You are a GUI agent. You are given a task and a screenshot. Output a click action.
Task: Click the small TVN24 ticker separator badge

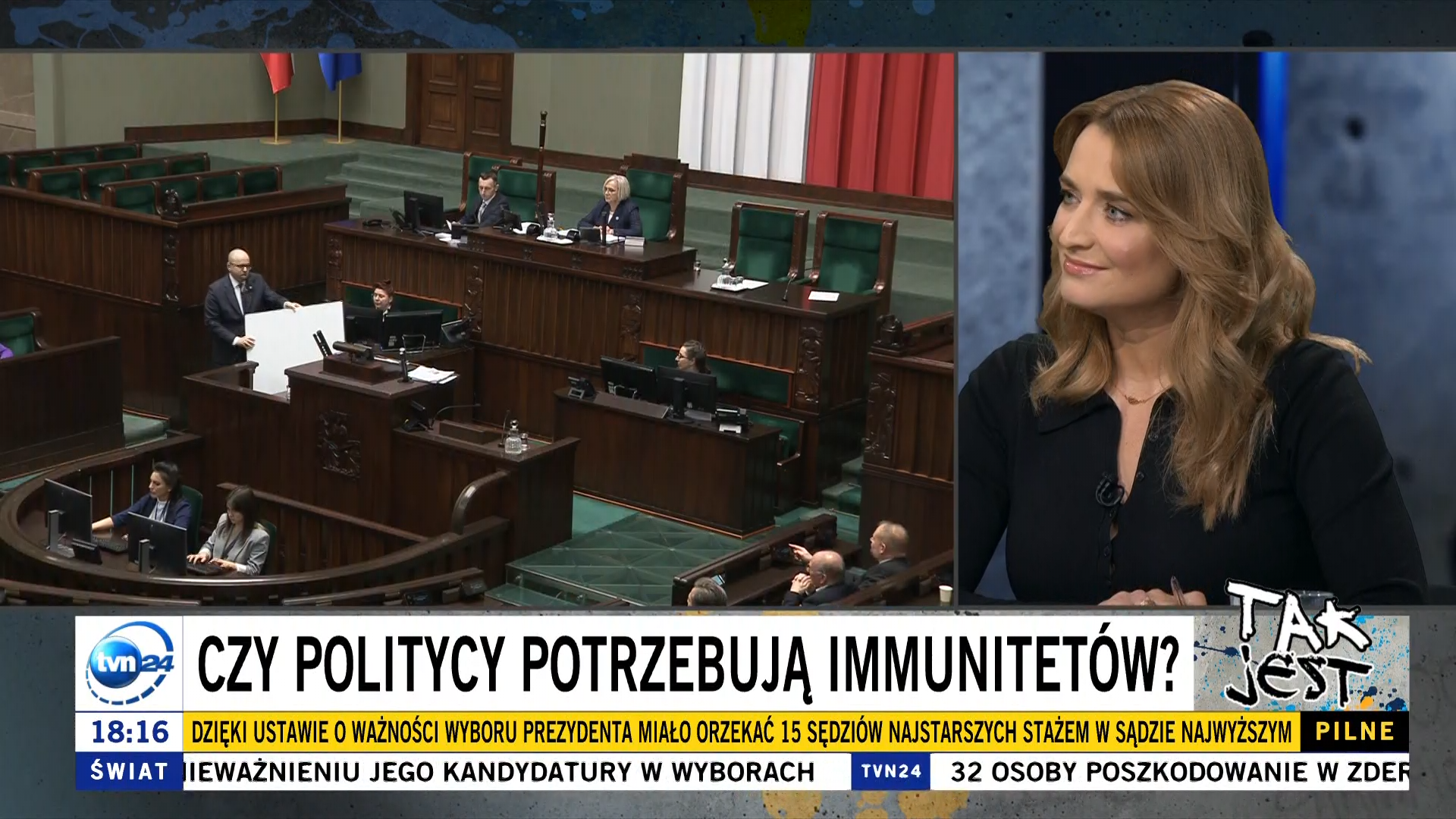pyautogui.click(x=891, y=771)
